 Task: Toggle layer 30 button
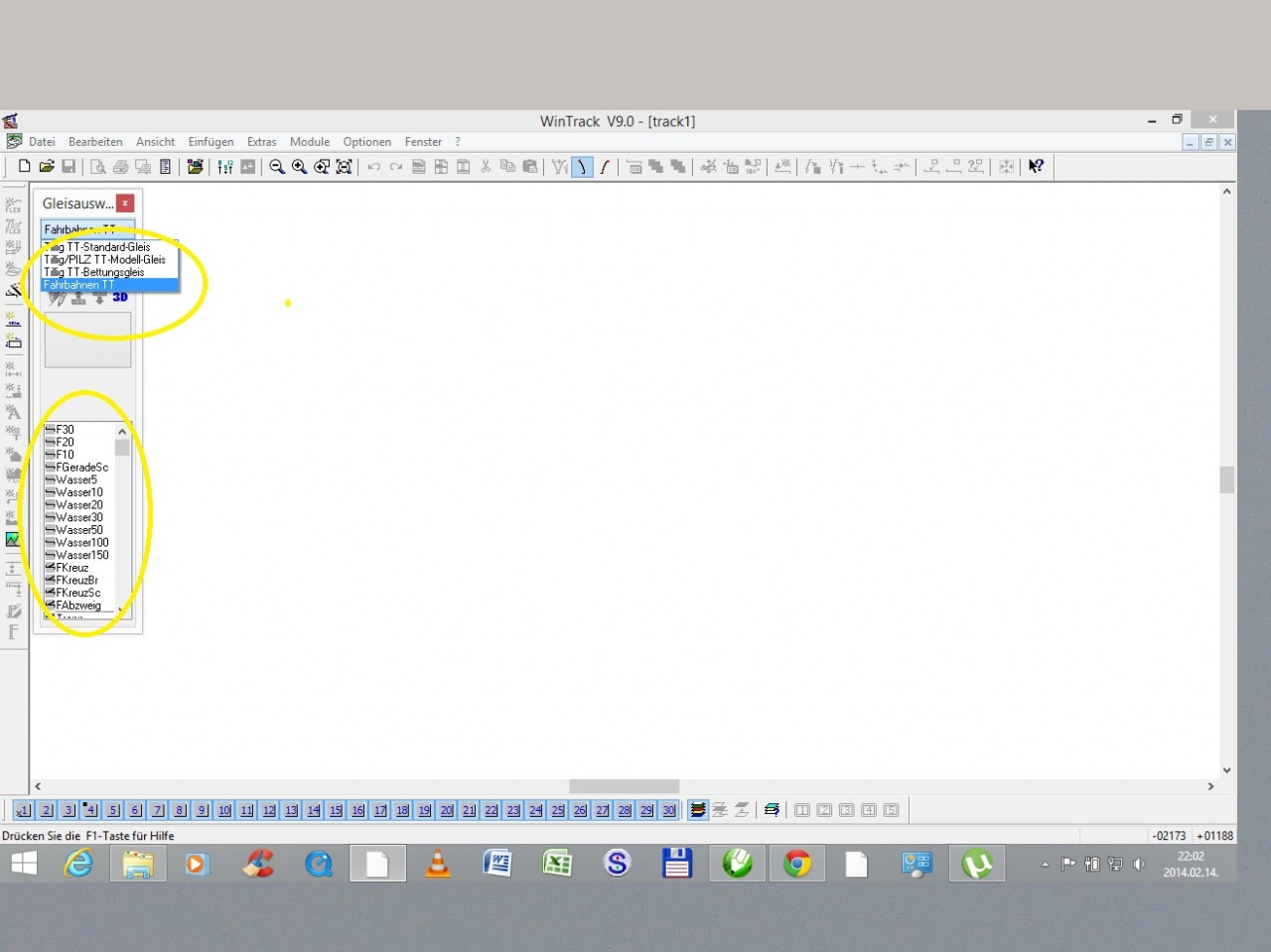coord(668,810)
